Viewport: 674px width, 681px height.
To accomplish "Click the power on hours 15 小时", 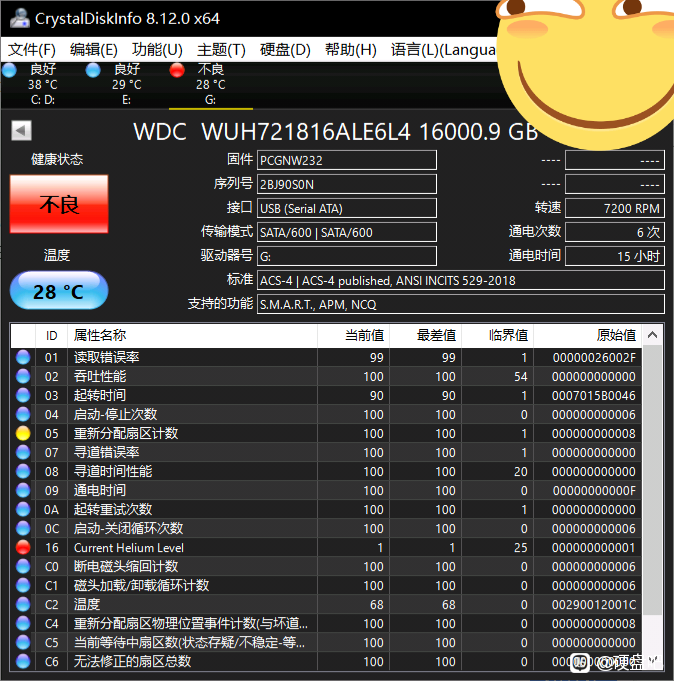I will [x=615, y=256].
